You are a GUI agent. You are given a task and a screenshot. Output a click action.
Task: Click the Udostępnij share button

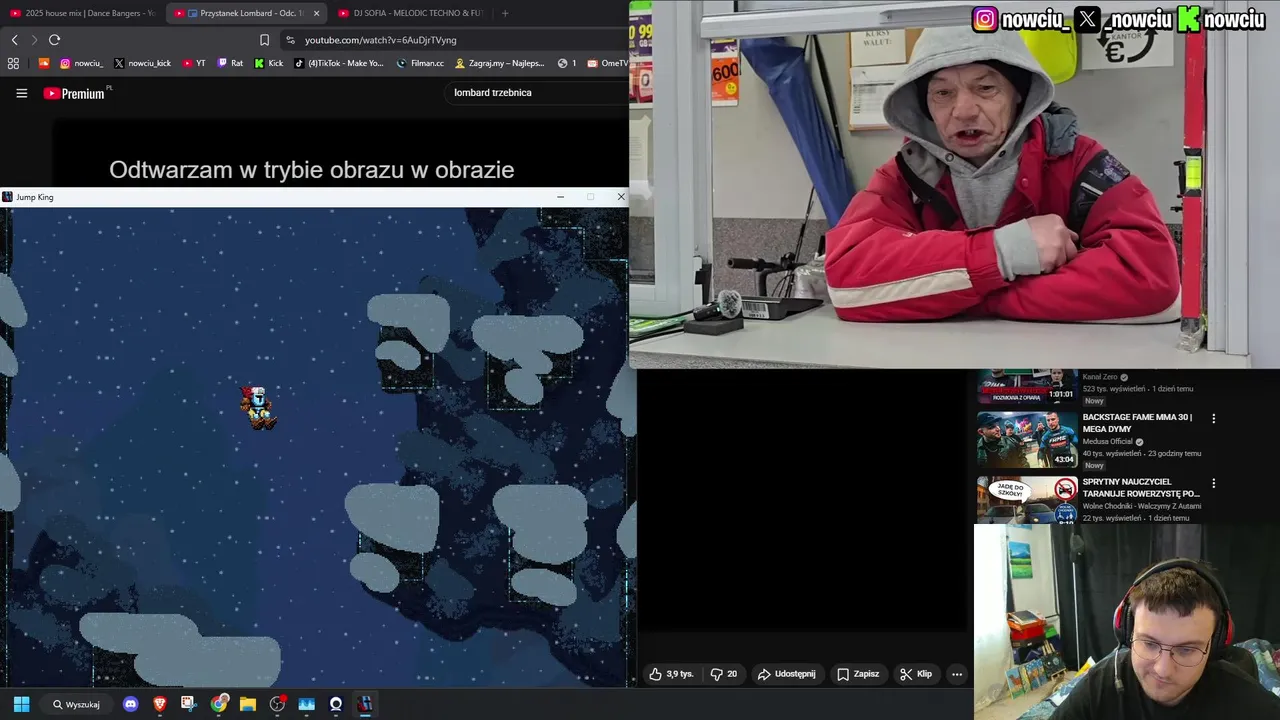click(787, 674)
